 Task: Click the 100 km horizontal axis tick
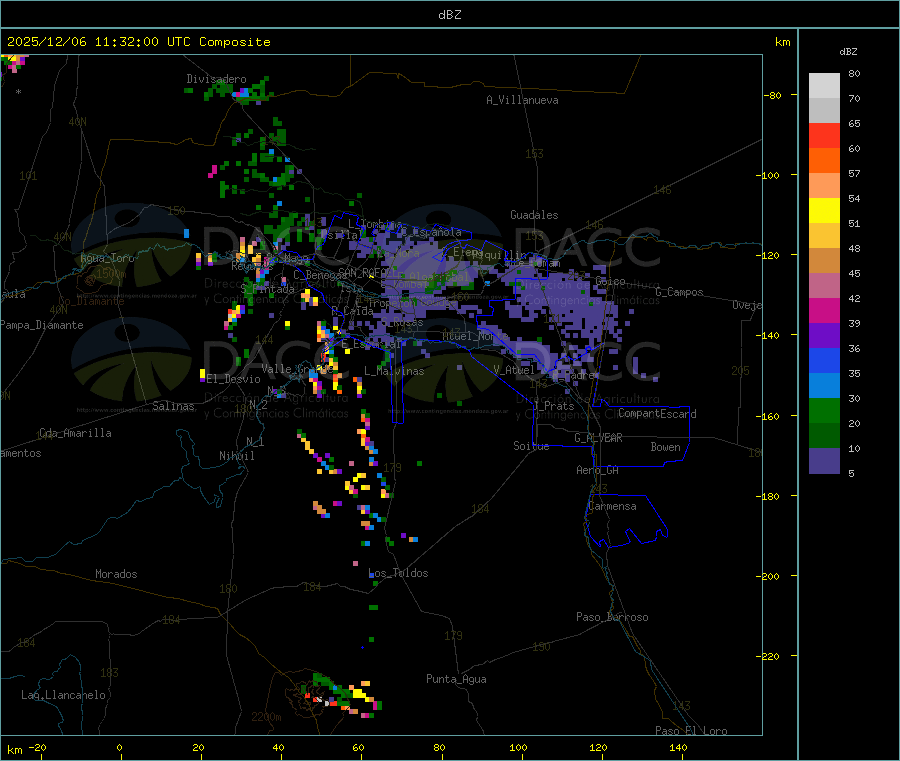pos(518,747)
